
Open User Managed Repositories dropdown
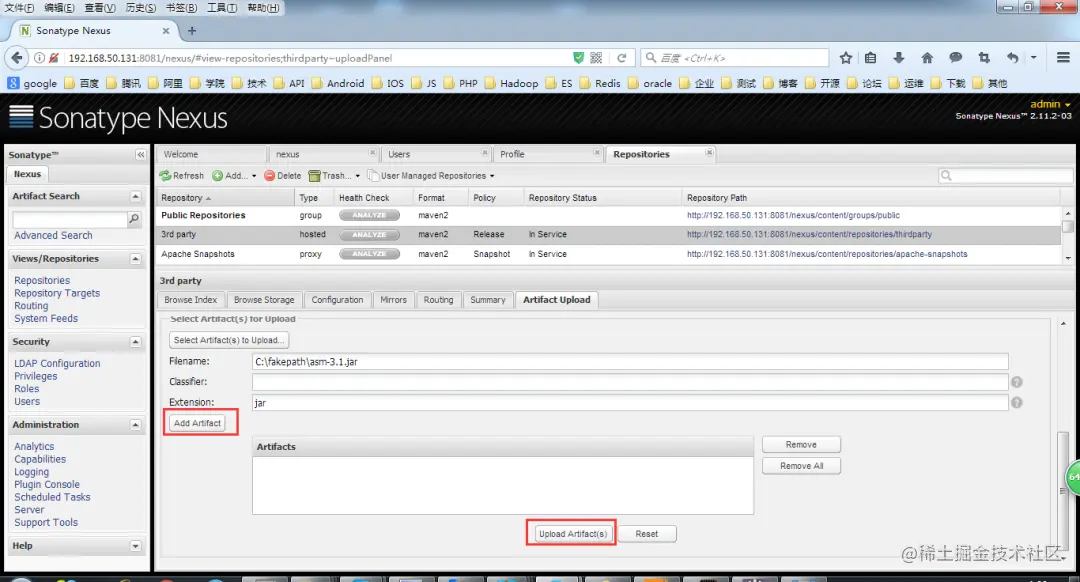point(431,176)
